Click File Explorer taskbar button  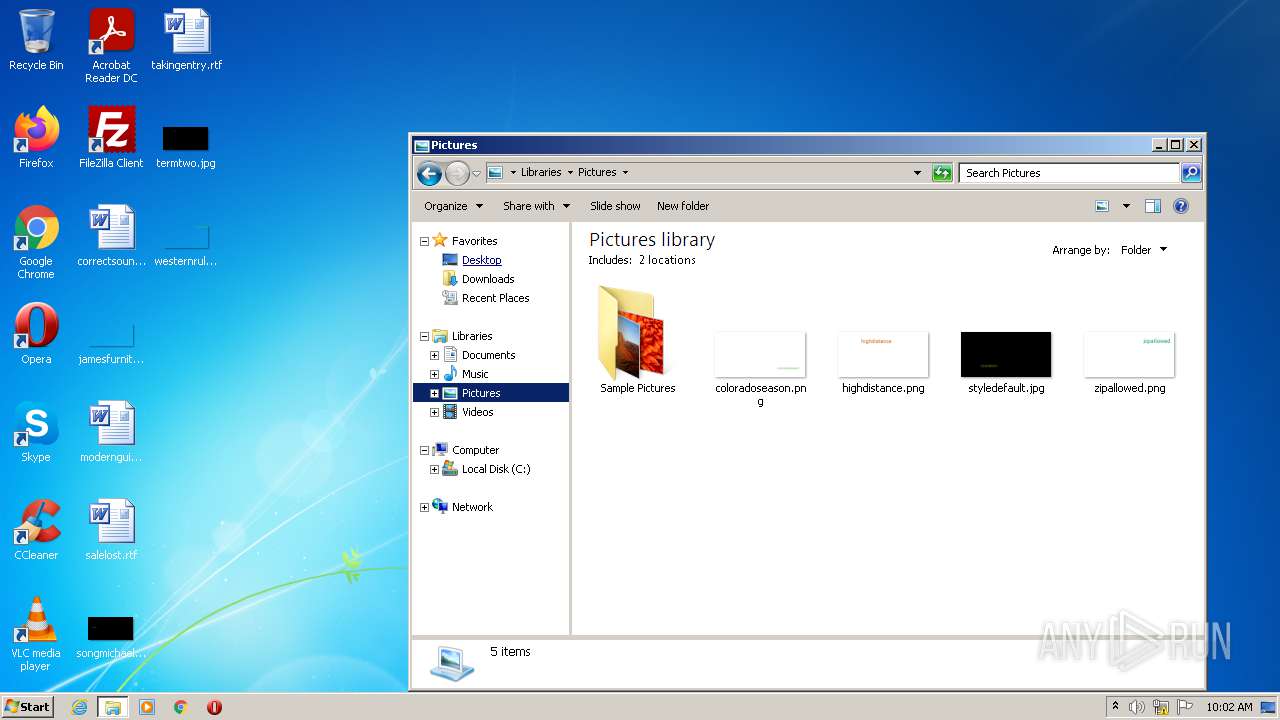click(113, 707)
